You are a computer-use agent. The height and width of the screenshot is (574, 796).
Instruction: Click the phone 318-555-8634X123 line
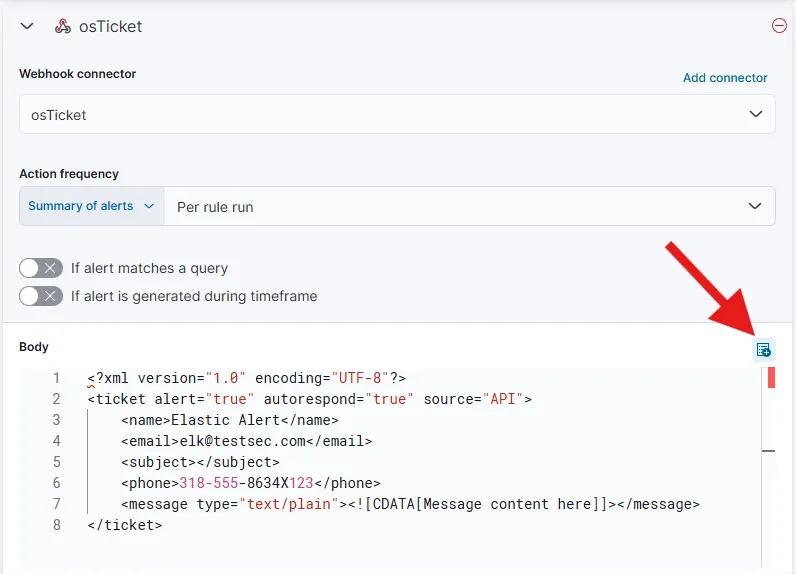(x=250, y=483)
